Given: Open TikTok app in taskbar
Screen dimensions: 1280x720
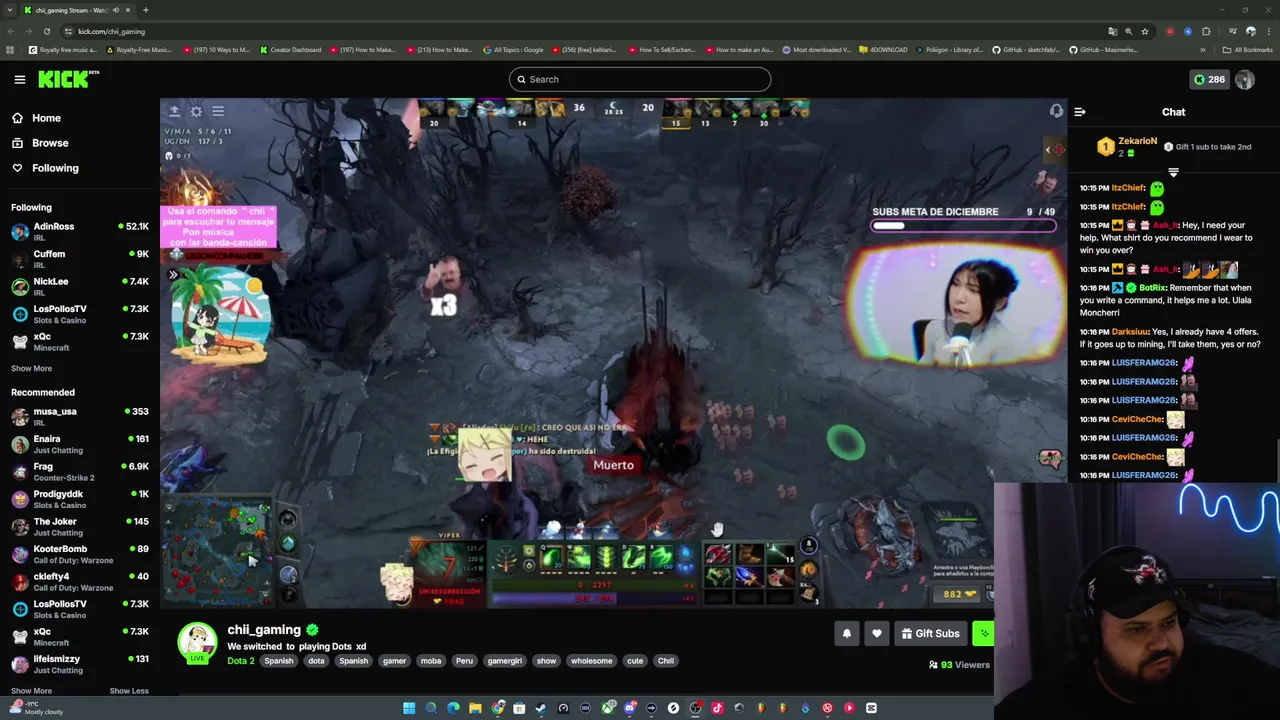Looking at the screenshot, I should click(x=717, y=708).
